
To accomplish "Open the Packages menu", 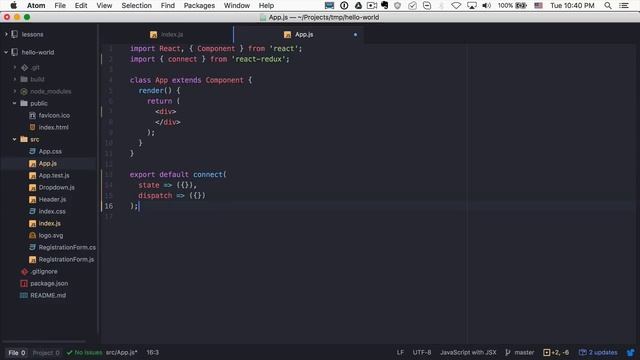I will click(199, 5).
